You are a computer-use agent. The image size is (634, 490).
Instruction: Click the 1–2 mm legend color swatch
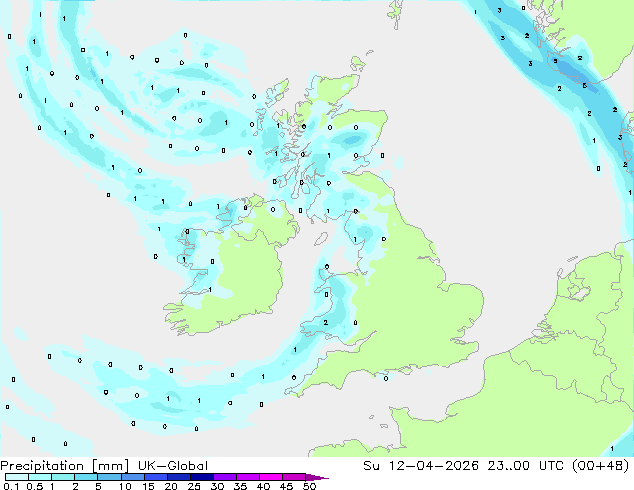[x=63, y=477]
